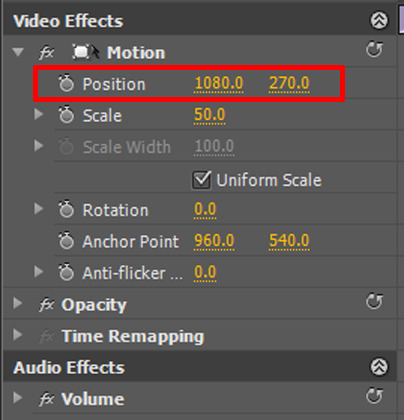Expand the Time Remapping effect
Screen dimensions: 404x420
17,335
